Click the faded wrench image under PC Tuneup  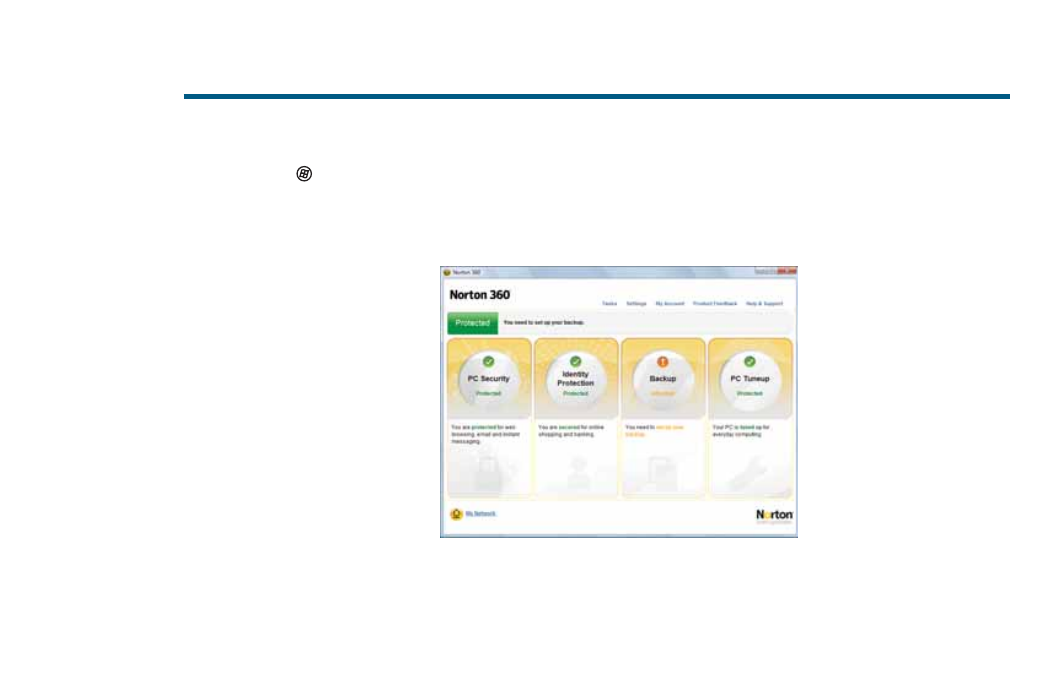pyautogui.click(x=748, y=473)
